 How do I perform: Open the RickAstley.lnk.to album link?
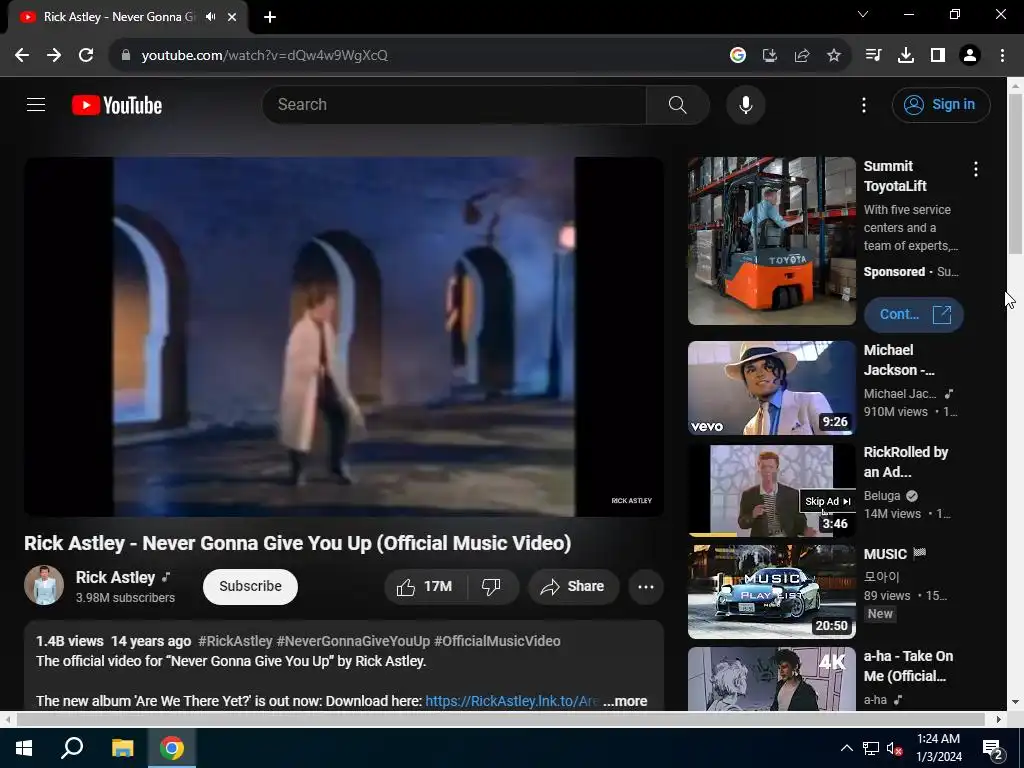[511, 701]
